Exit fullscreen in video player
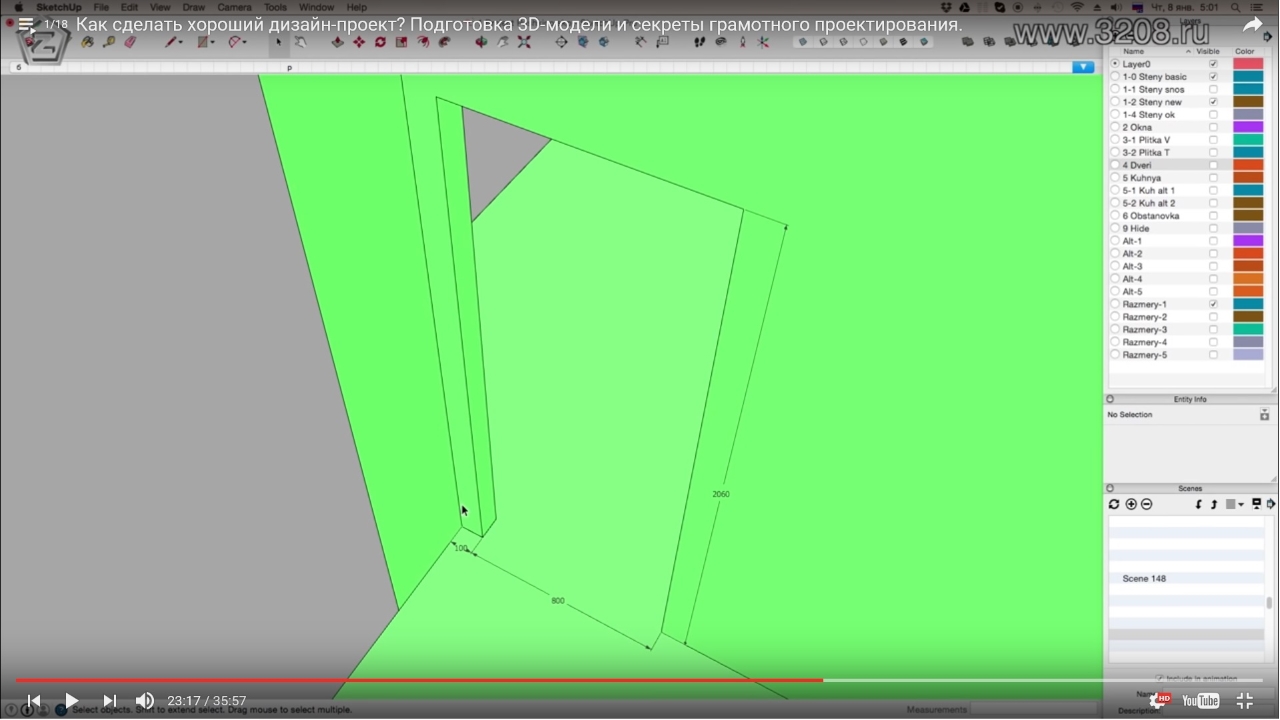Image resolution: width=1280 pixels, height=720 pixels. (1245, 701)
